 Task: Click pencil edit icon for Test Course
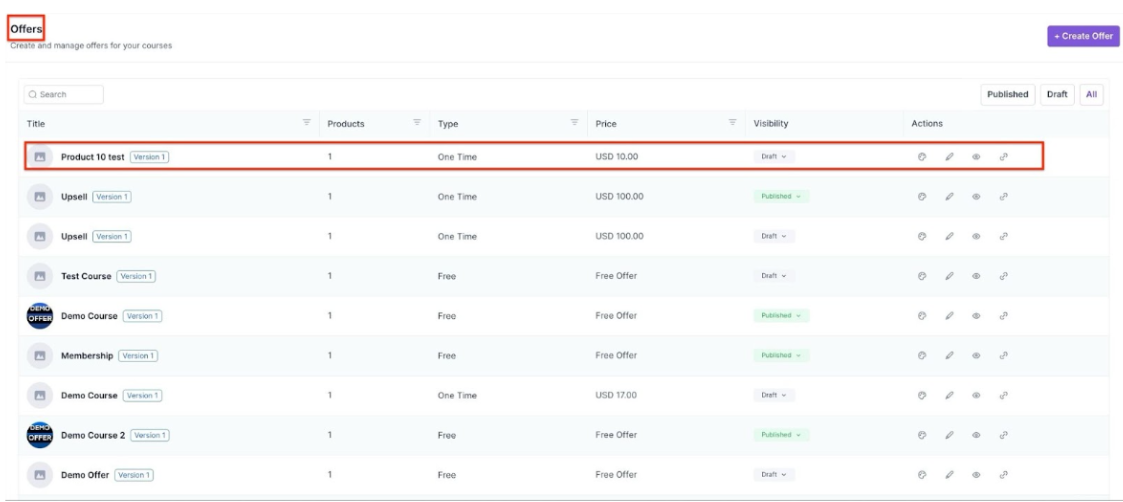tap(949, 276)
